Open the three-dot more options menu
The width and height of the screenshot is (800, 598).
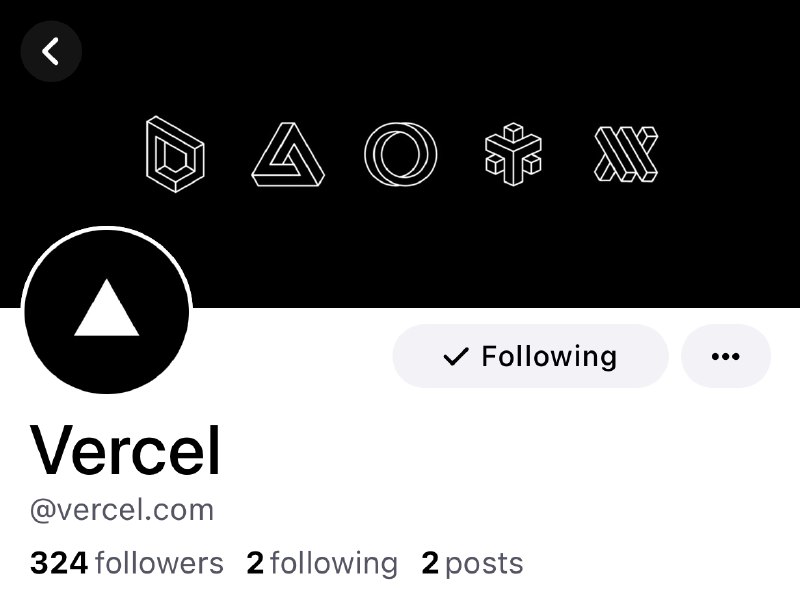click(726, 356)
